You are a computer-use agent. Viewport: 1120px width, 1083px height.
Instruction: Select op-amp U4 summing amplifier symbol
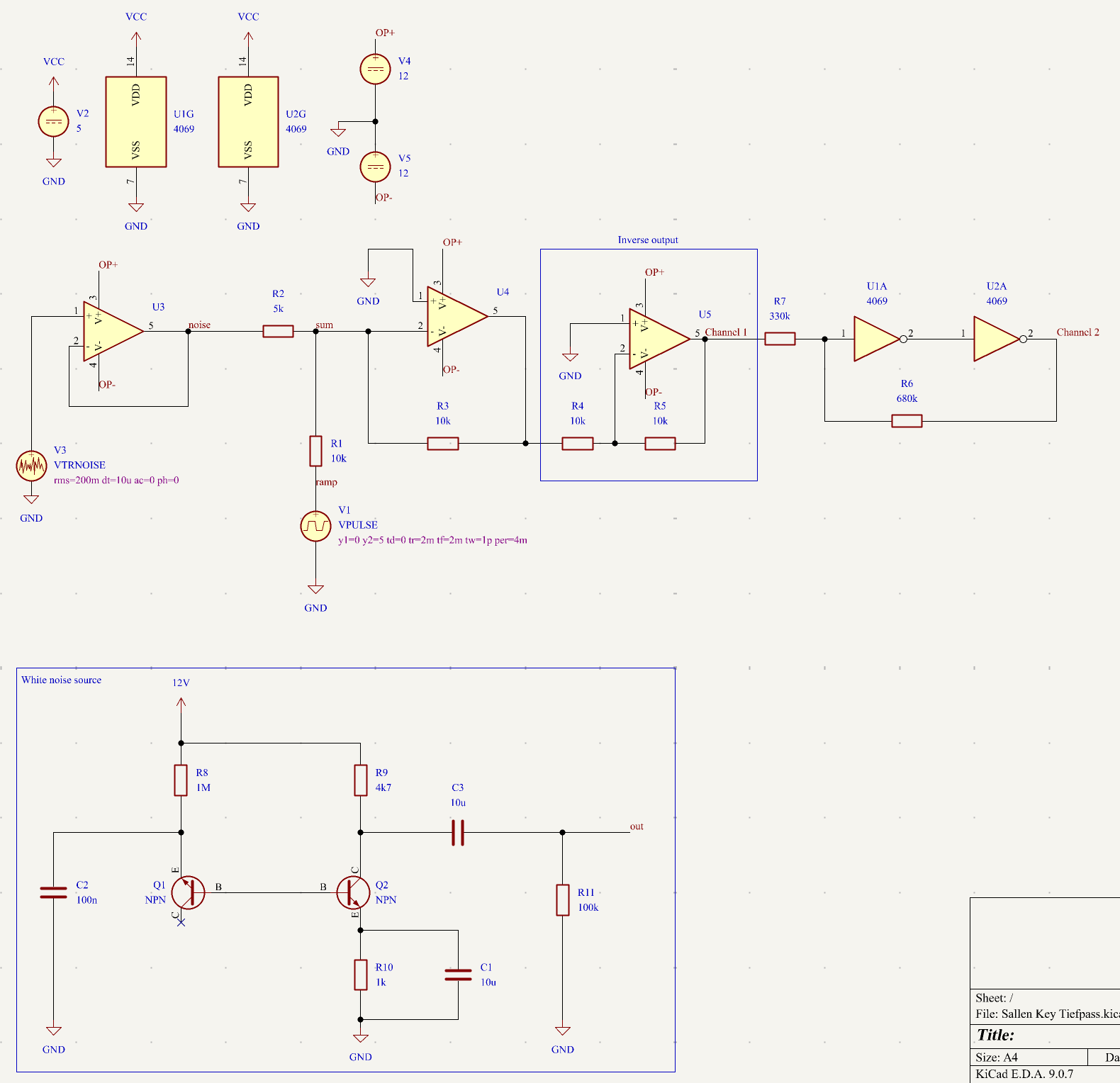[x=455, y=316]
